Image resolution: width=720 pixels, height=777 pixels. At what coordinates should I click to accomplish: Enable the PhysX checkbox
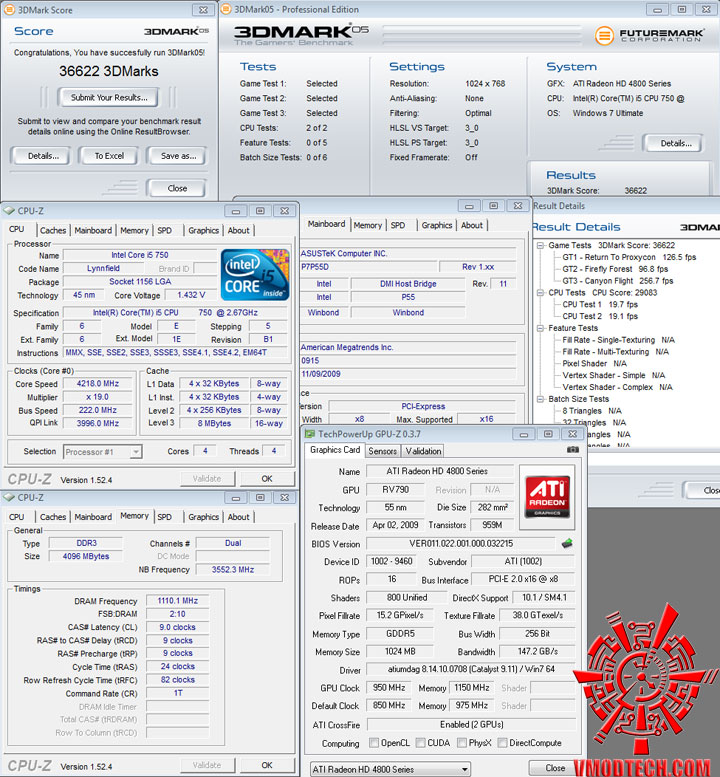coord(462,743)
